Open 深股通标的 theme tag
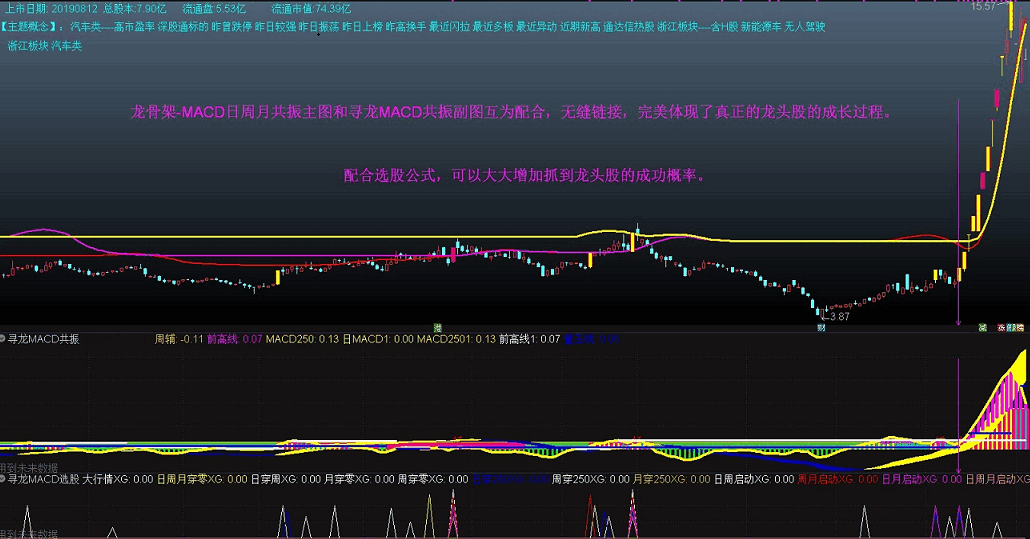1030x539 pixels. (x=183, y=27)
